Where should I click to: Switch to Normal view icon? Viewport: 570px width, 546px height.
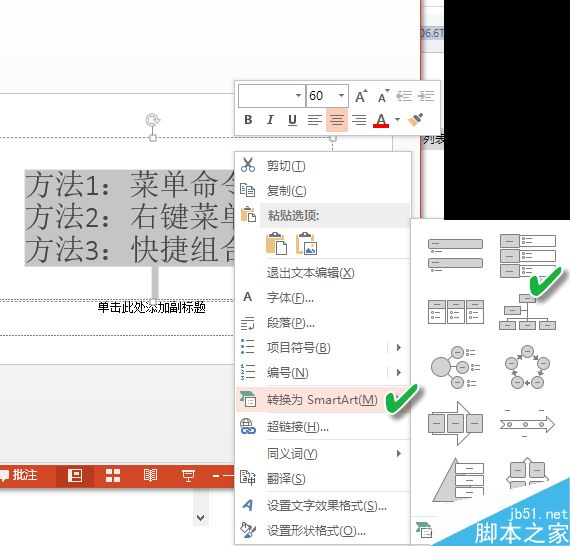[x=75, y=475]
